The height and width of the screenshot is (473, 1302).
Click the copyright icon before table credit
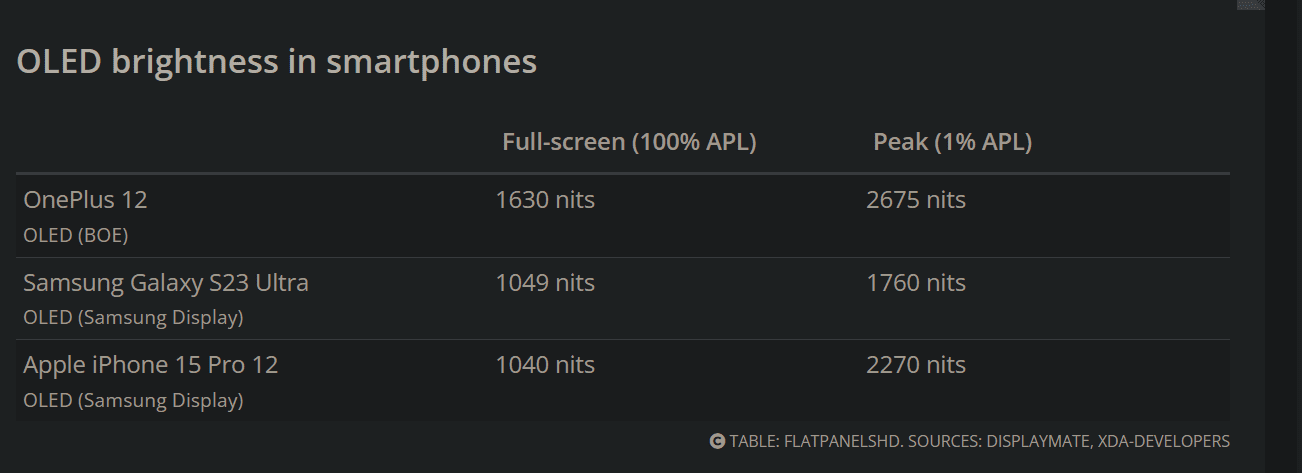(717, 441)
